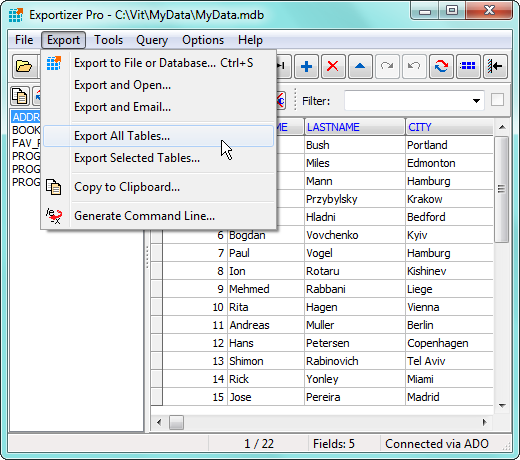Choose Export to File or Database

point(159,63)
